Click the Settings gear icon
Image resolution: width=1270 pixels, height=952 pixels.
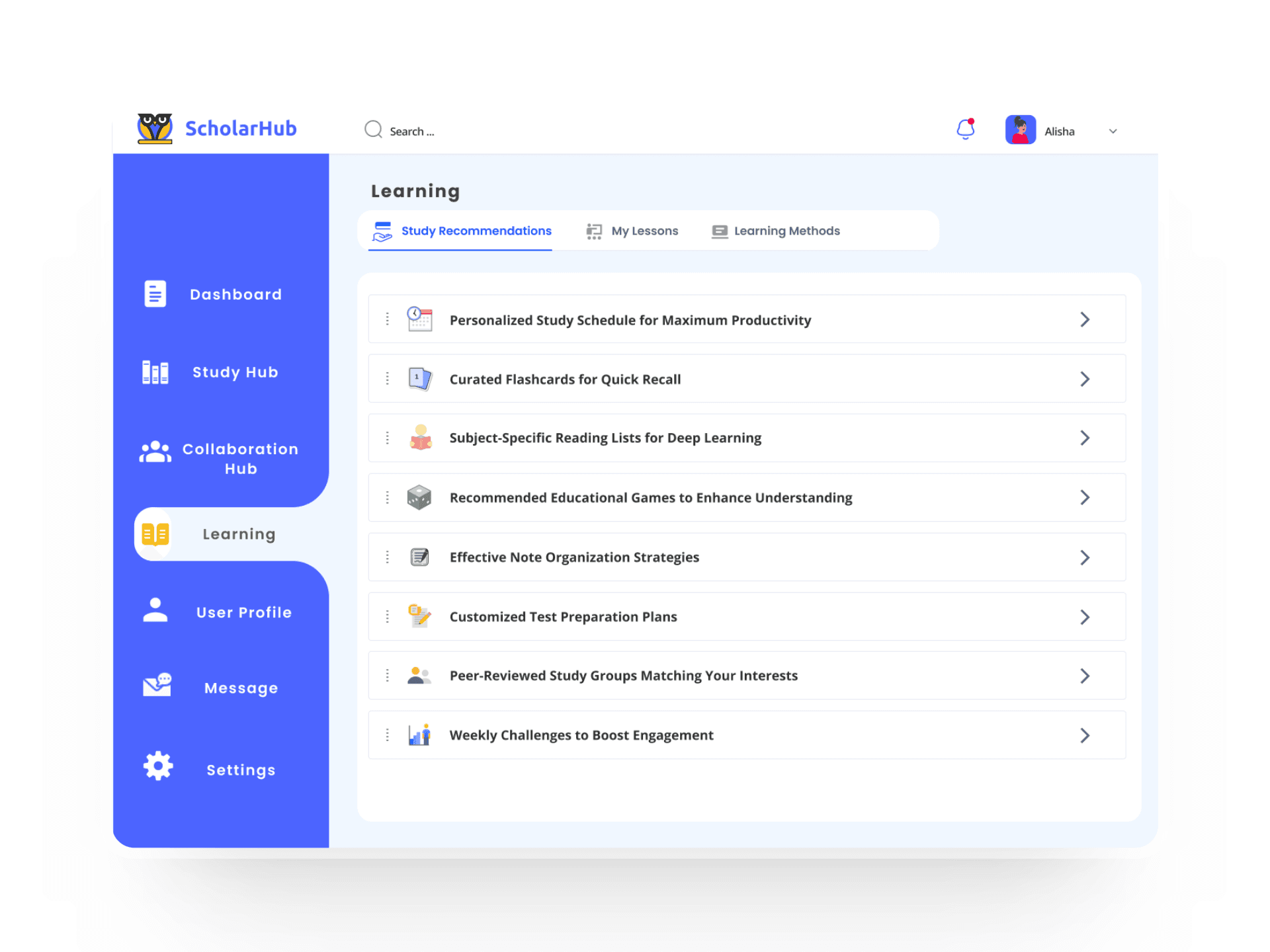pos(158,766)
